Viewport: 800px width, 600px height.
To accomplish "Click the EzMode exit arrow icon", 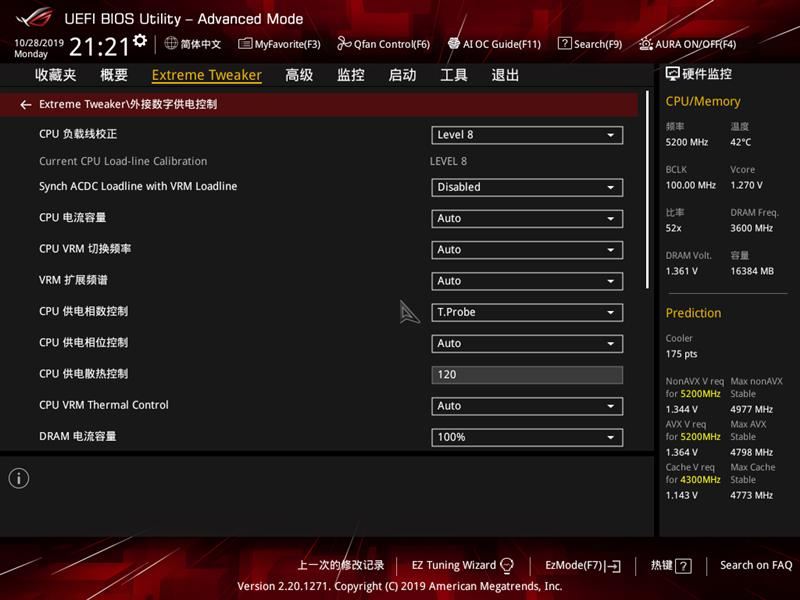I will pyautogui.click(x=614, y=566).
